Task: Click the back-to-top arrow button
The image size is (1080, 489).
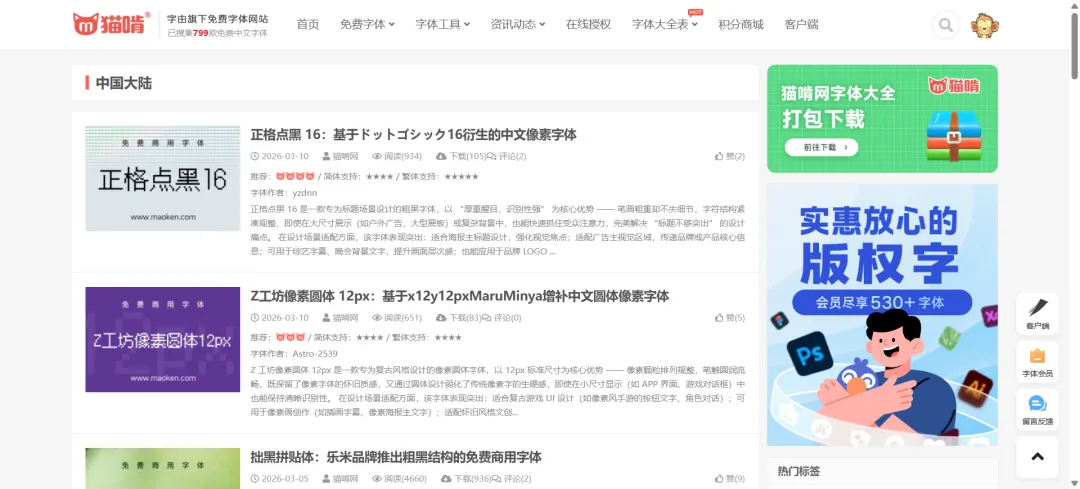Action: (1037, 457)
